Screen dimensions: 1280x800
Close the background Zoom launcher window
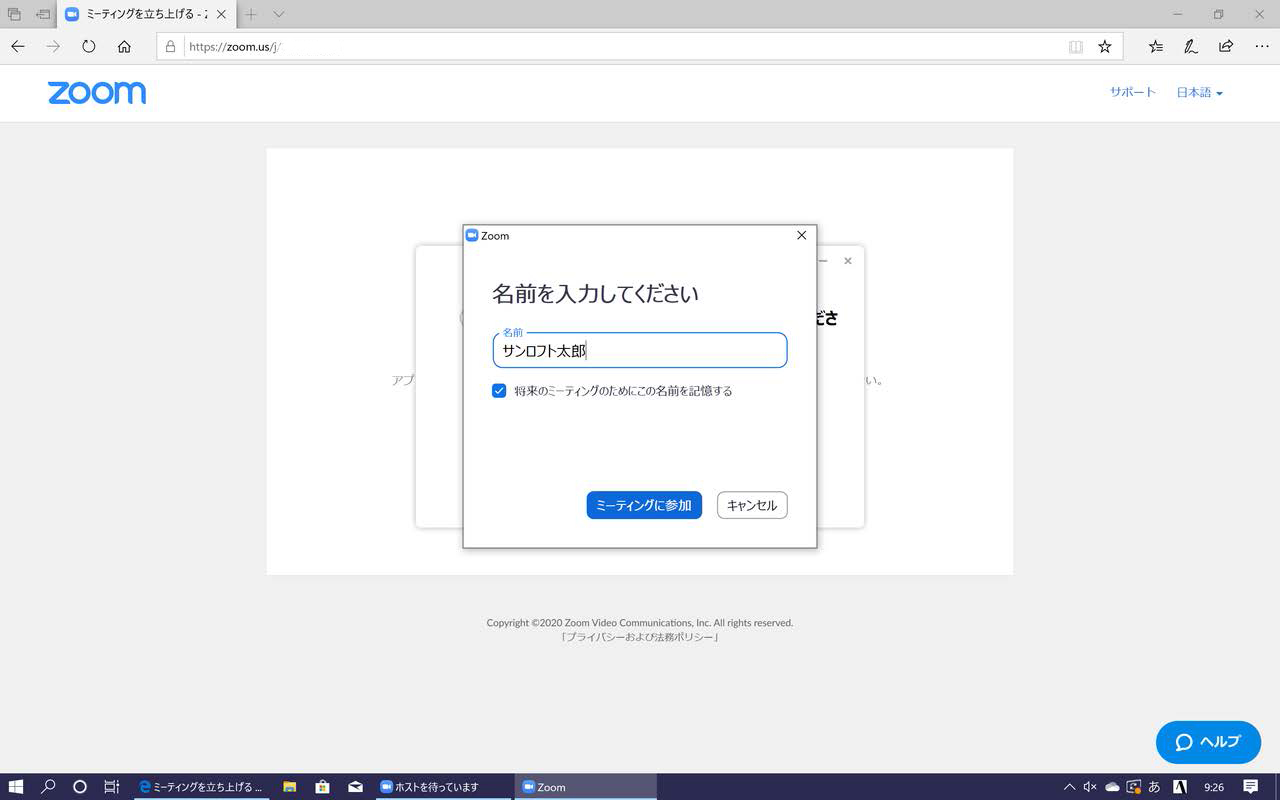[848, 261]
